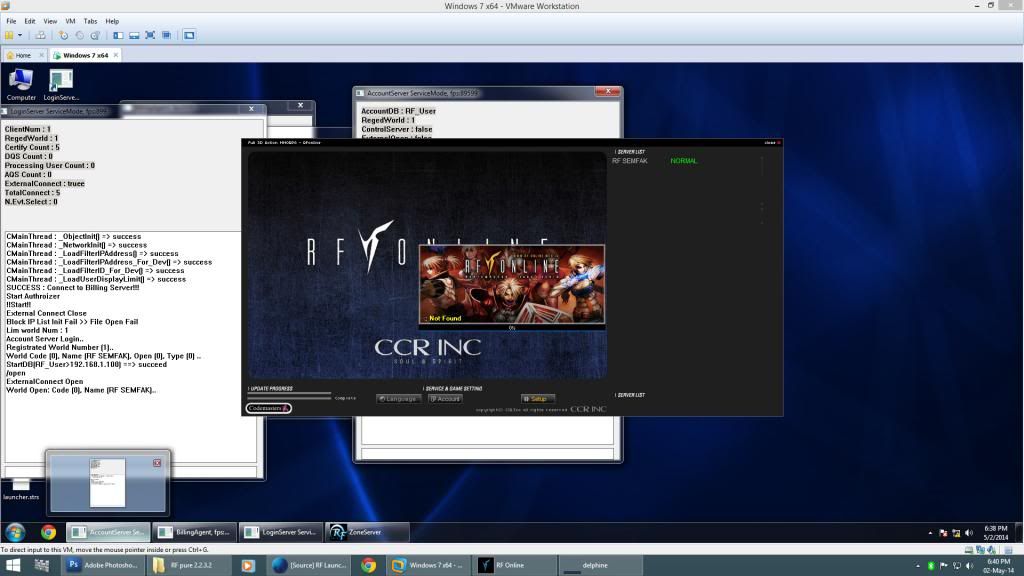Open the VMware power dropdown arrow
The height and width of the screenshot is (576, 1024).
point(19,35)
